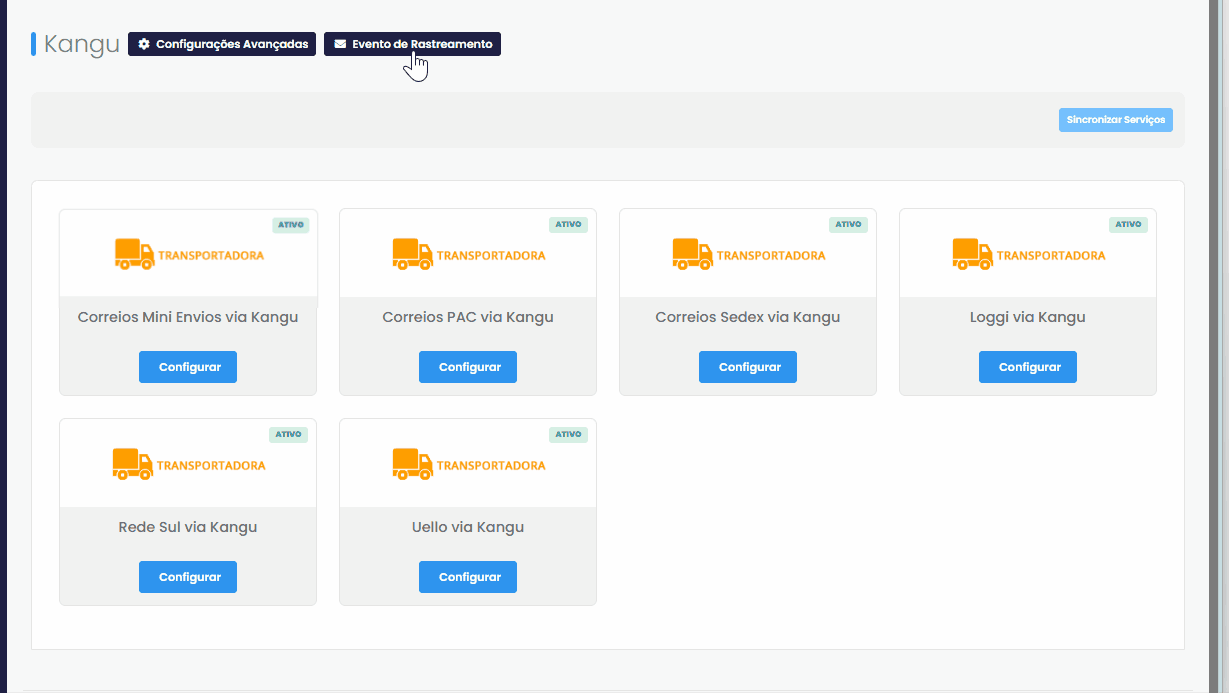Click the gear icon in Configurações Avançadas
Screen dimensions: 1229x693
pos(144,44)
